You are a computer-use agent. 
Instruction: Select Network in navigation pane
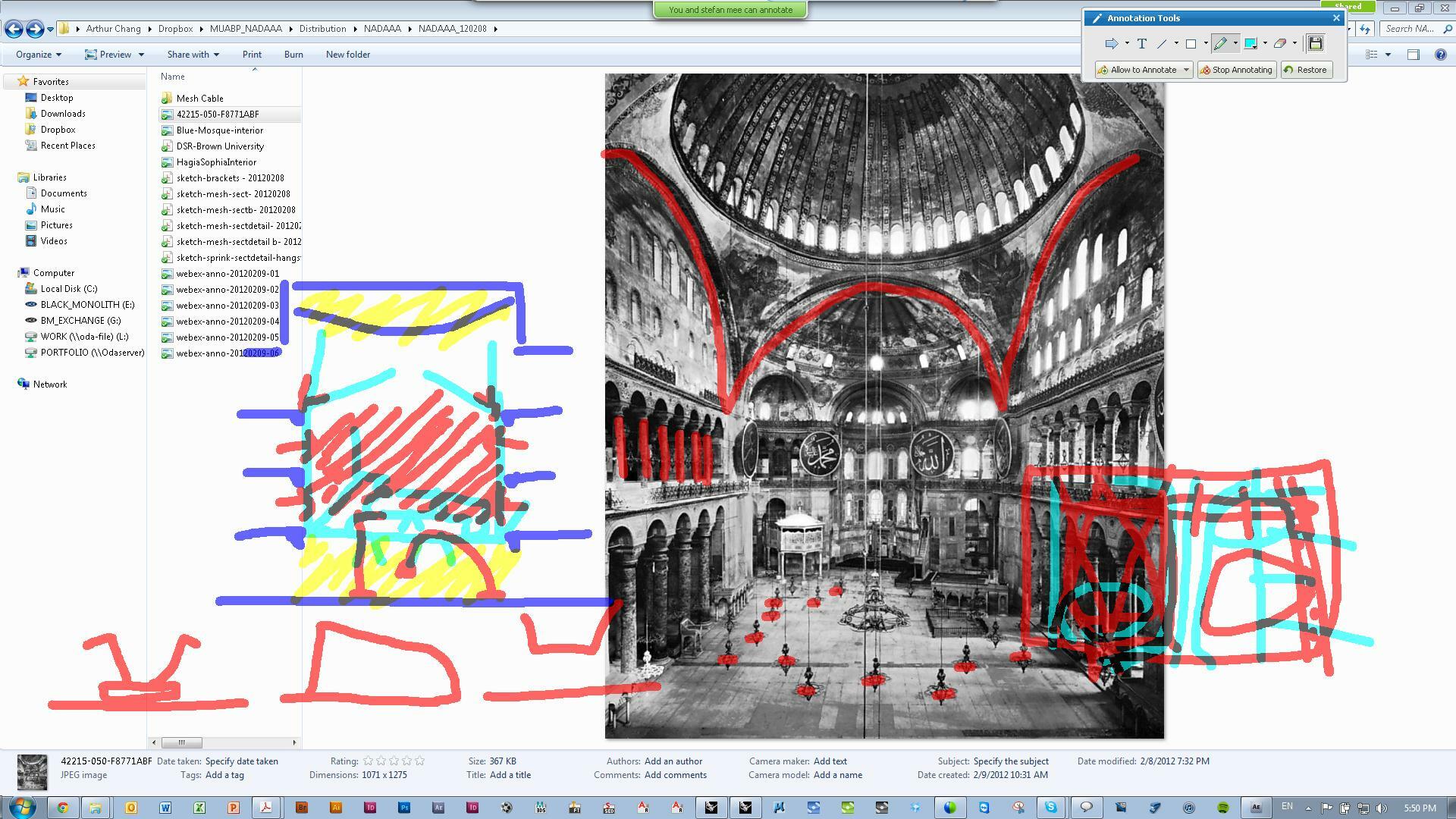(x=50, y=384)
